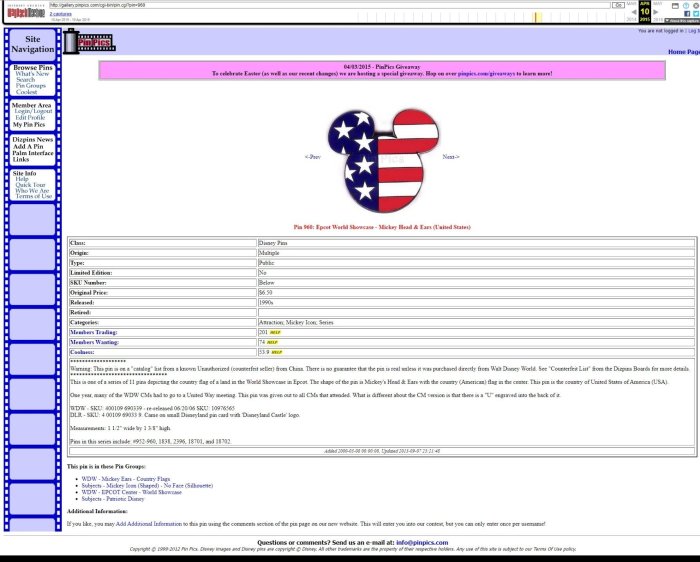Close the Wayback toolbar
The width and height of the screenshot is (700, 562).
[696, 5]
